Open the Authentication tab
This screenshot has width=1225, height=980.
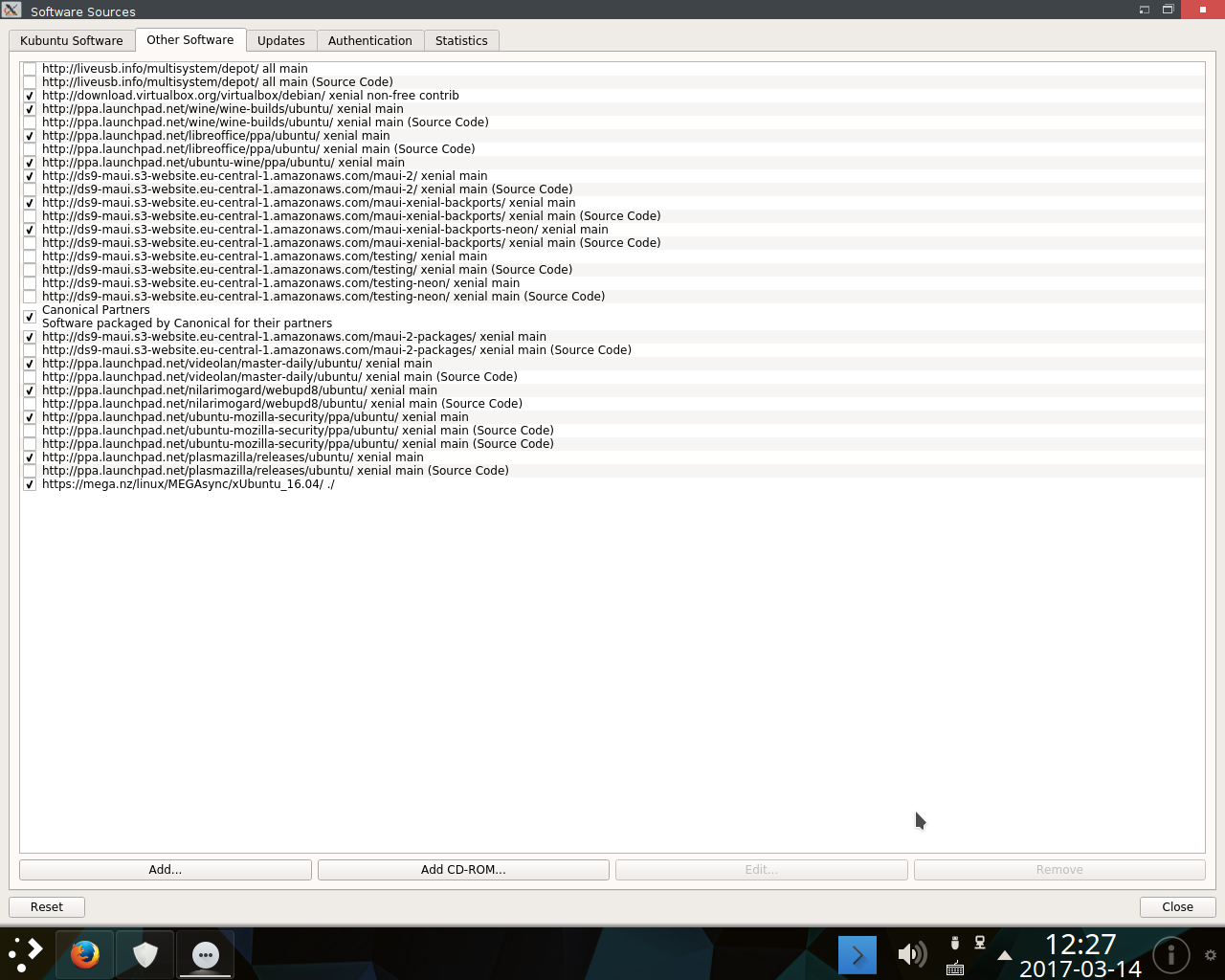pos(369,40)
